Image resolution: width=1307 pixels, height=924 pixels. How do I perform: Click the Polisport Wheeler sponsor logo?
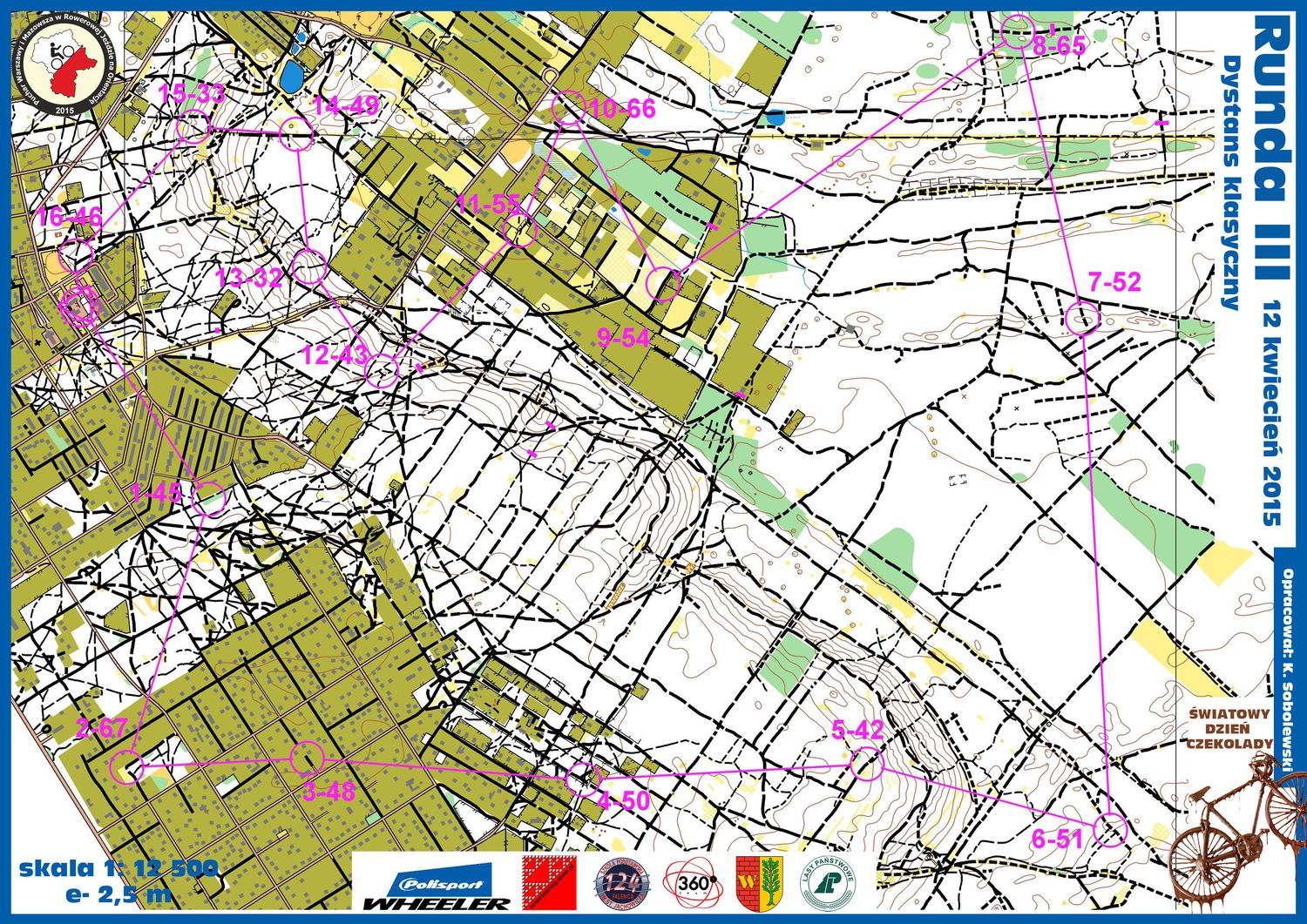point(436,890)
